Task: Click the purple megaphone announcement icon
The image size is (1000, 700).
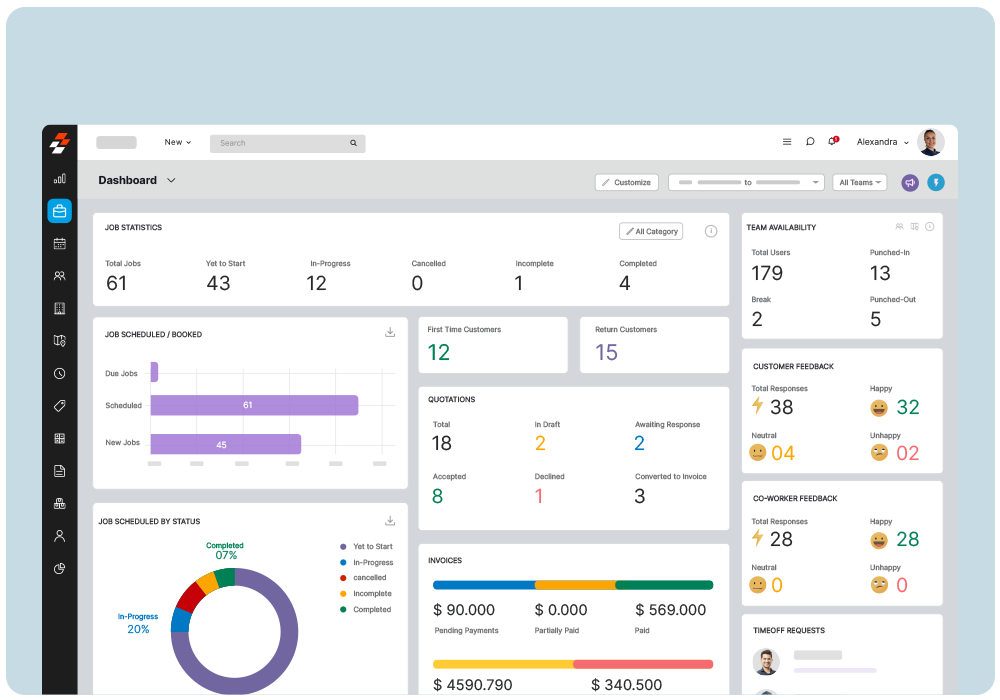Action: tap(909, 182)
